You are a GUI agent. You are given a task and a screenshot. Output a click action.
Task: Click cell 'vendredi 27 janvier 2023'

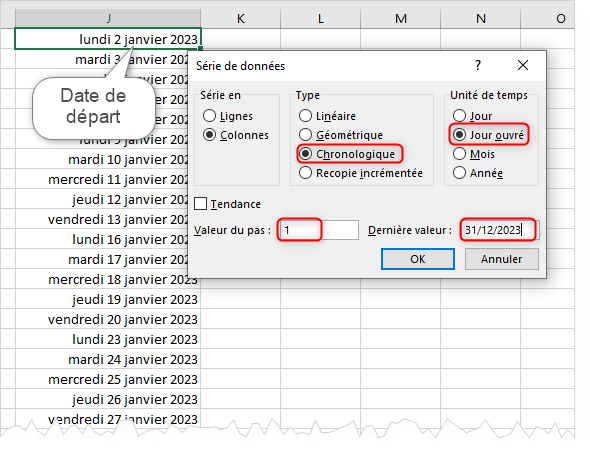[108, 419]
